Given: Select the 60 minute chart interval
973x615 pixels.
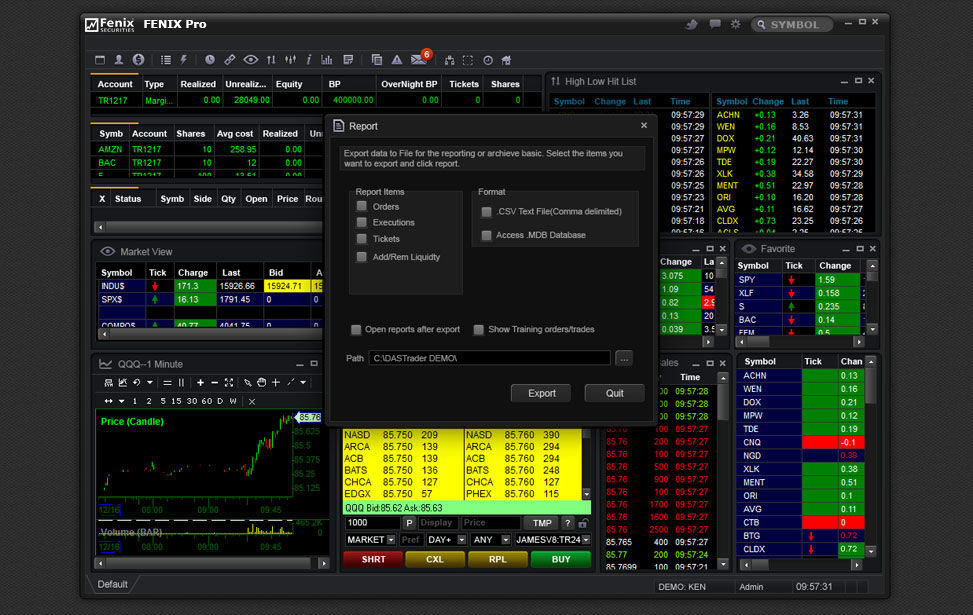Looking at the screenshot, I should coord(207,401).
